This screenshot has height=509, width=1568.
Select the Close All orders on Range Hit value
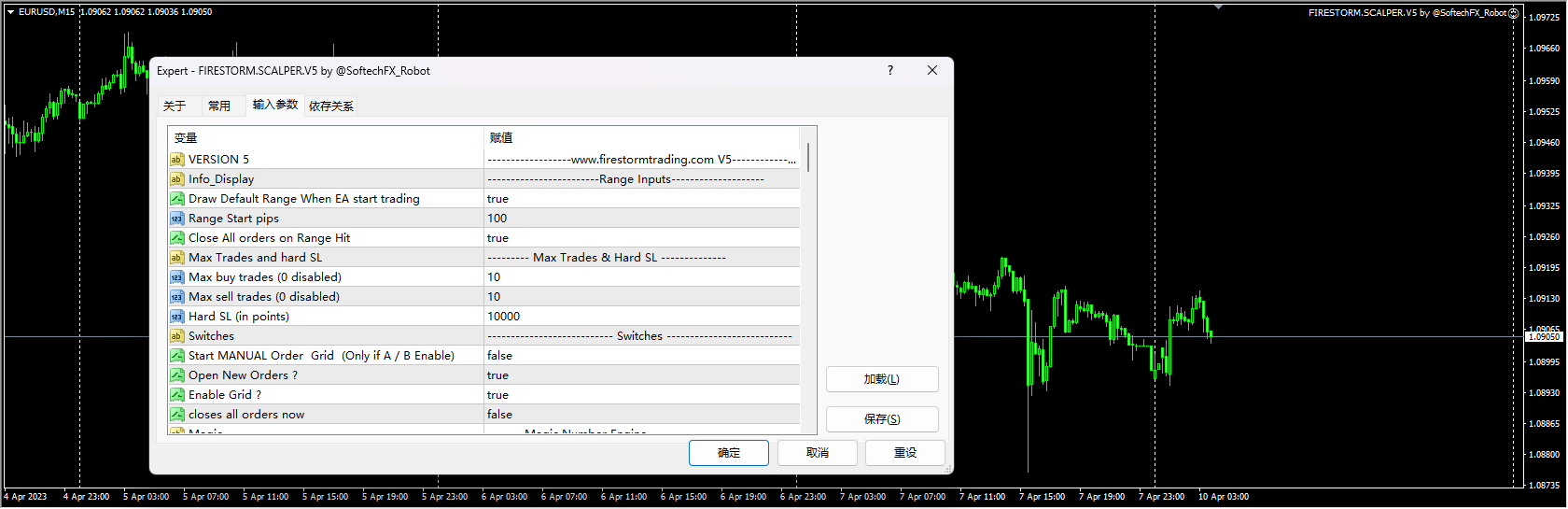pyautogui.click(x=642, y=238)
